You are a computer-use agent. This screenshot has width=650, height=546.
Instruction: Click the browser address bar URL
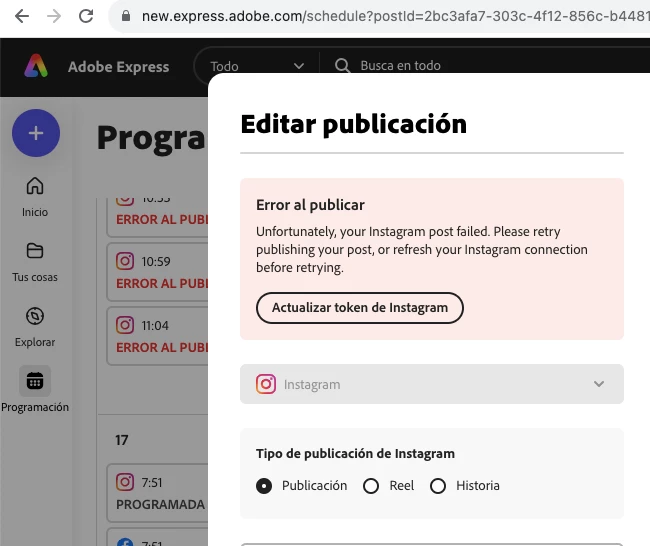click(x=395, y=16)
